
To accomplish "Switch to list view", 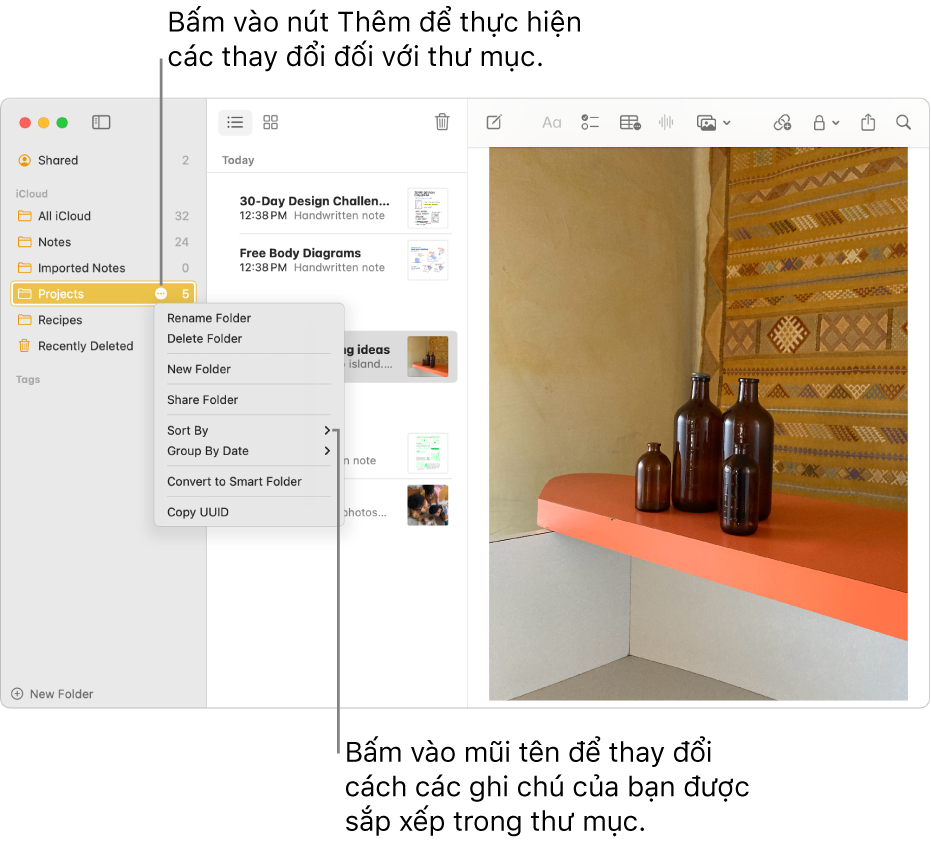I will pyautogui.click(x=235, y=122).
